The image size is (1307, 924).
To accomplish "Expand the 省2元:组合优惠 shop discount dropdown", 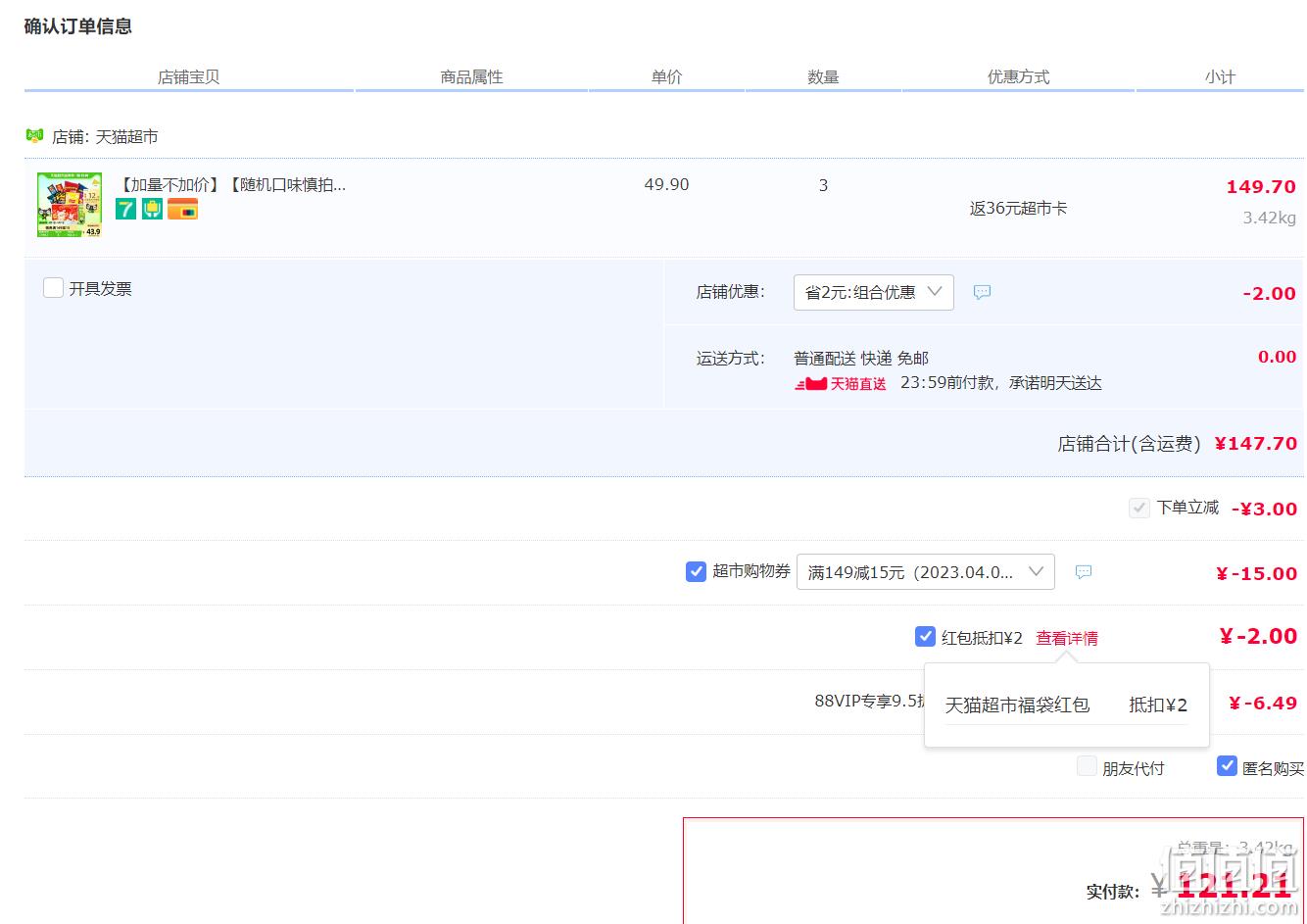I will 874,292.
